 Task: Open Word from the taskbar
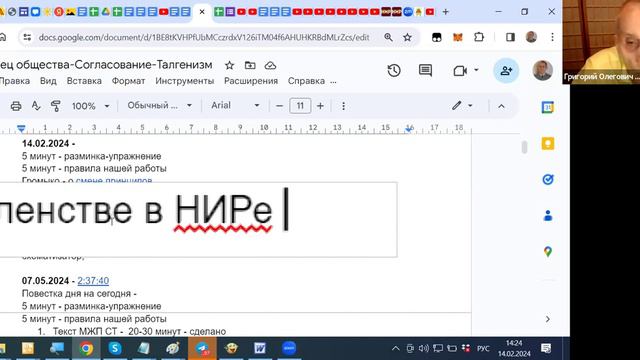point(260,348)
